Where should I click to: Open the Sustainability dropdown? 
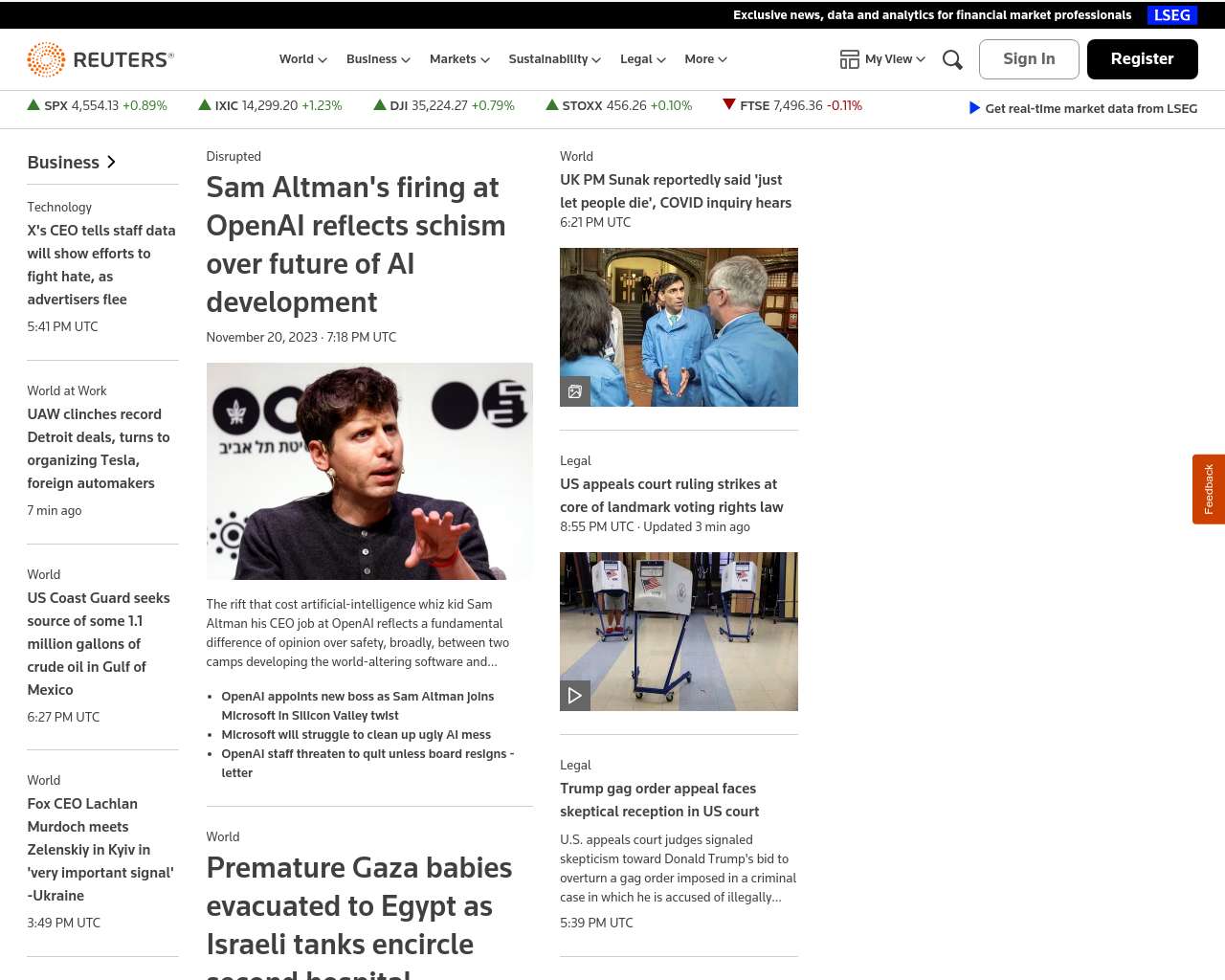[555, 59]
